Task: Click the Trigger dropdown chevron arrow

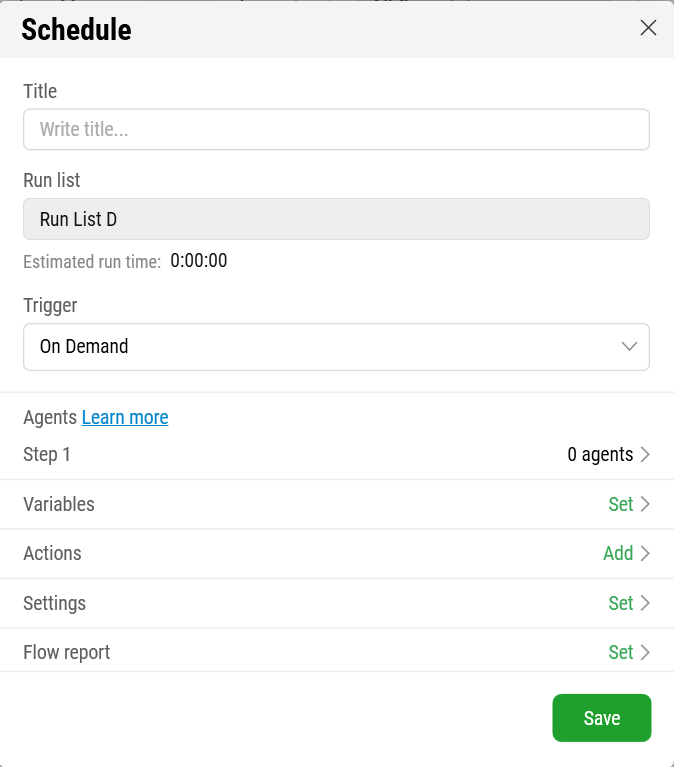Action: [629, 347]
